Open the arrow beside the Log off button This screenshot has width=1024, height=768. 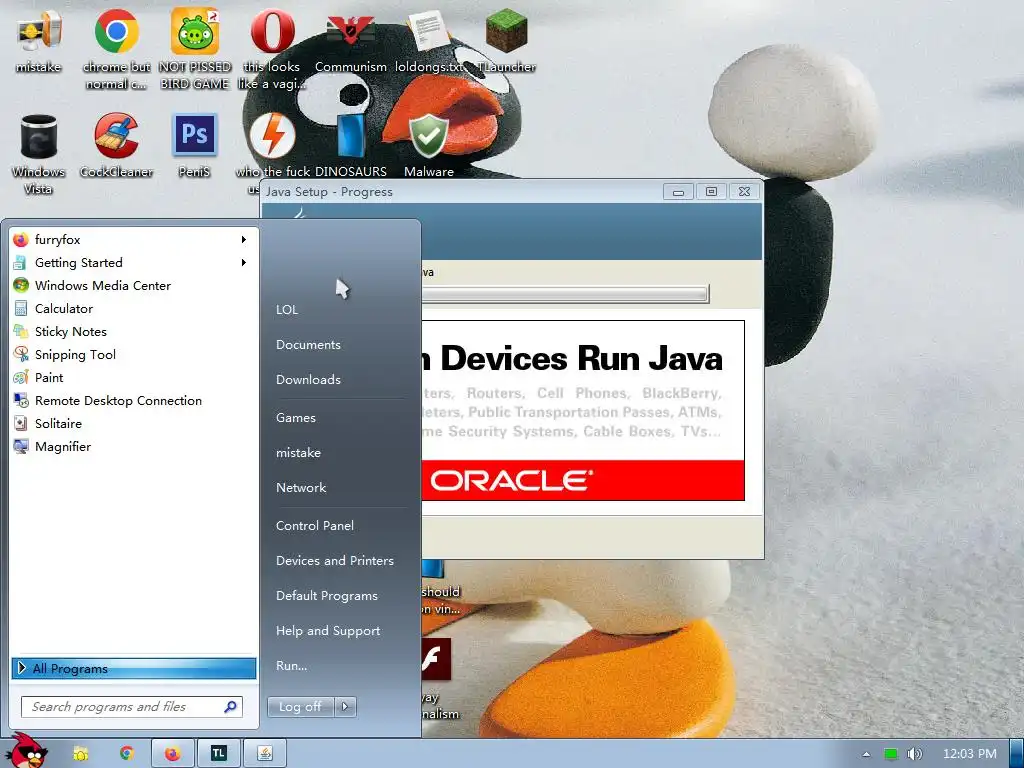point(345,706)
